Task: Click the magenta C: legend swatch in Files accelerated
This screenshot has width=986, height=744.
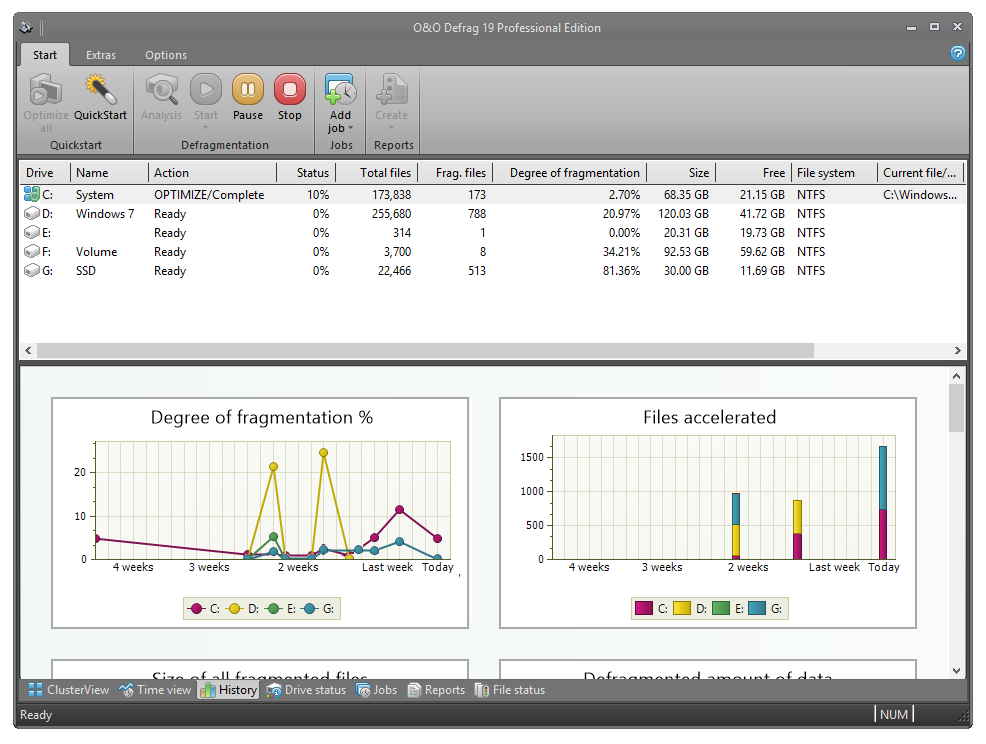Action: (x=645, y=608)
